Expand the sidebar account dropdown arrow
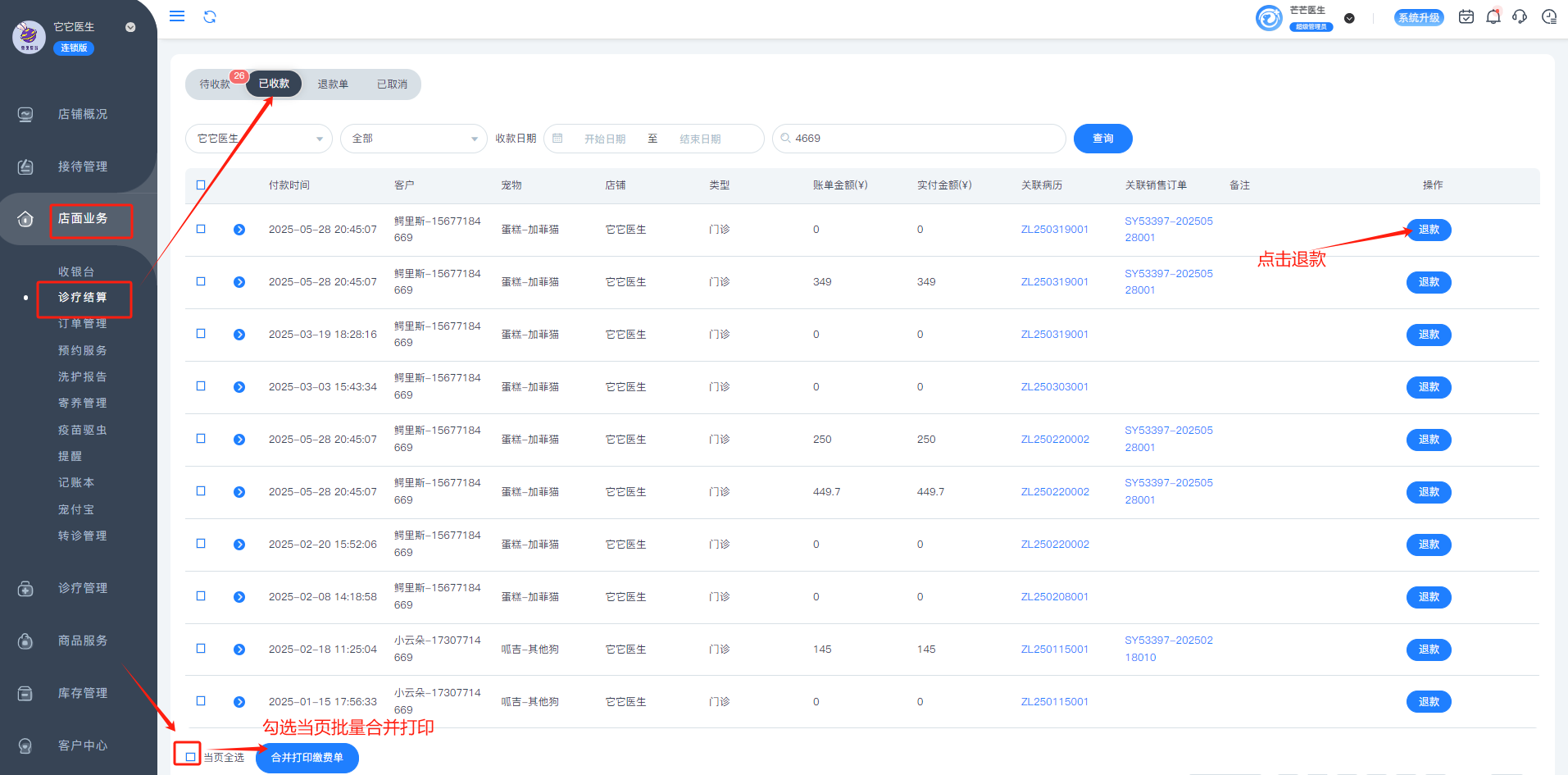Viewport: 1568px width, 775px height. pos(130,27)
